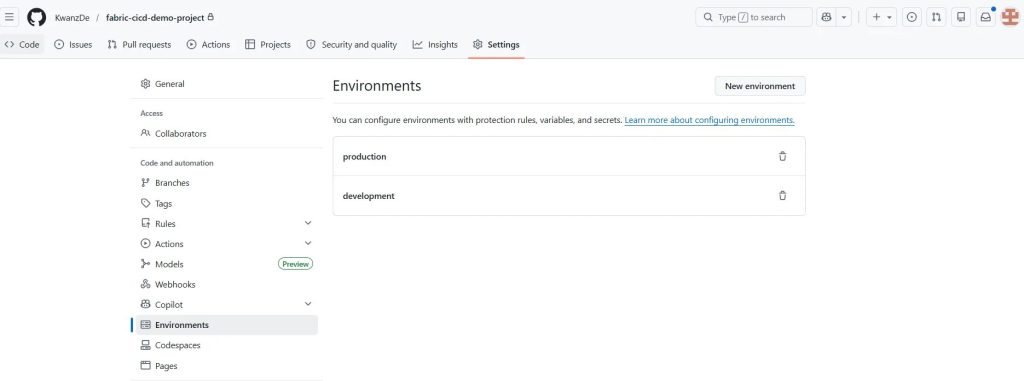1024x381 pixels.
Task: Expand the Rules section chevron
Action: pos(308,224)
